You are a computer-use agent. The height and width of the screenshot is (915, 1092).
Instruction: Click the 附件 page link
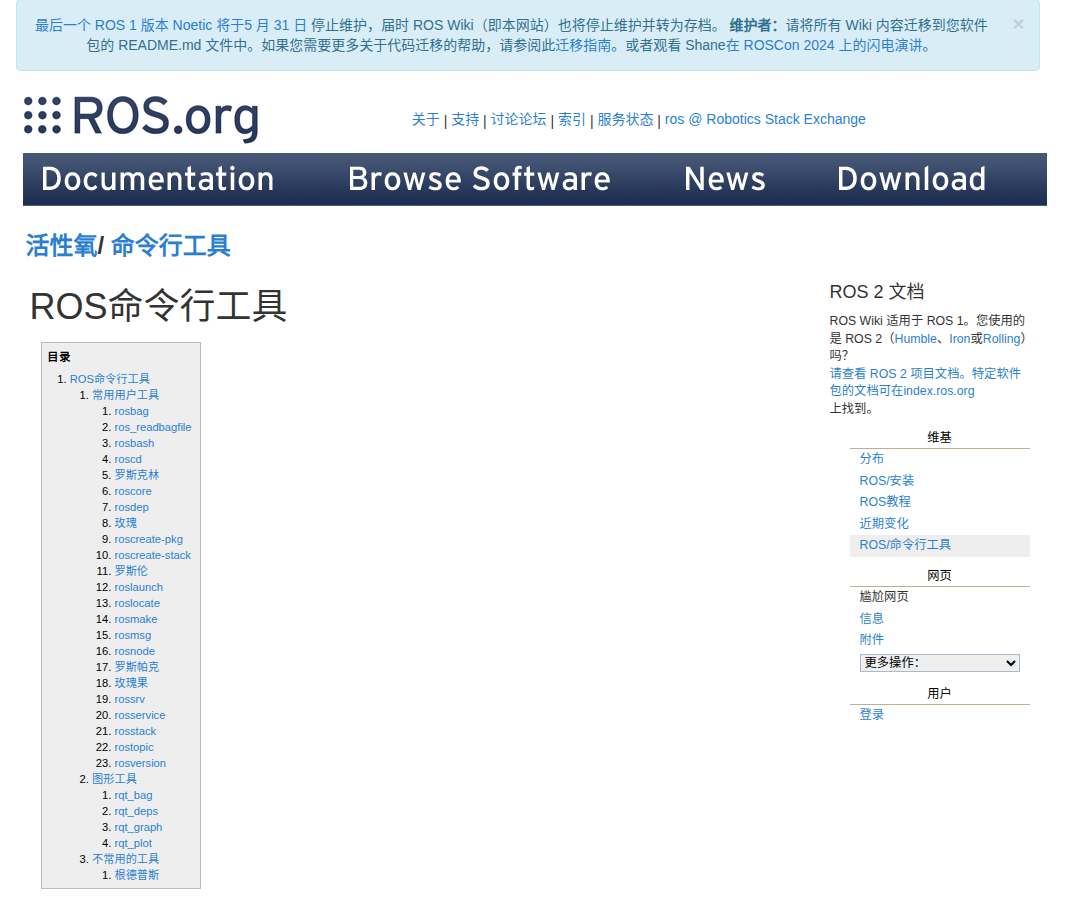[x=871, y=639]
